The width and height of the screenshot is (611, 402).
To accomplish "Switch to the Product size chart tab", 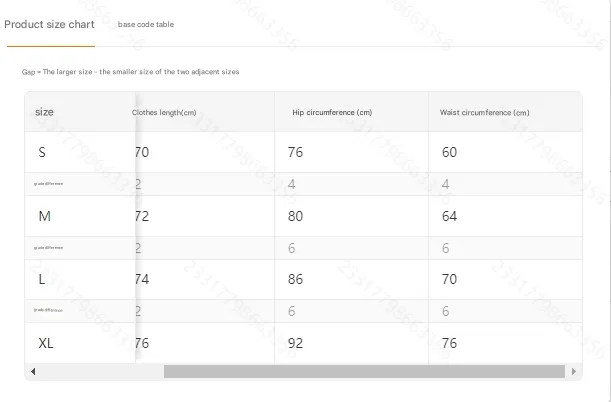I will [x=49, y=24].
